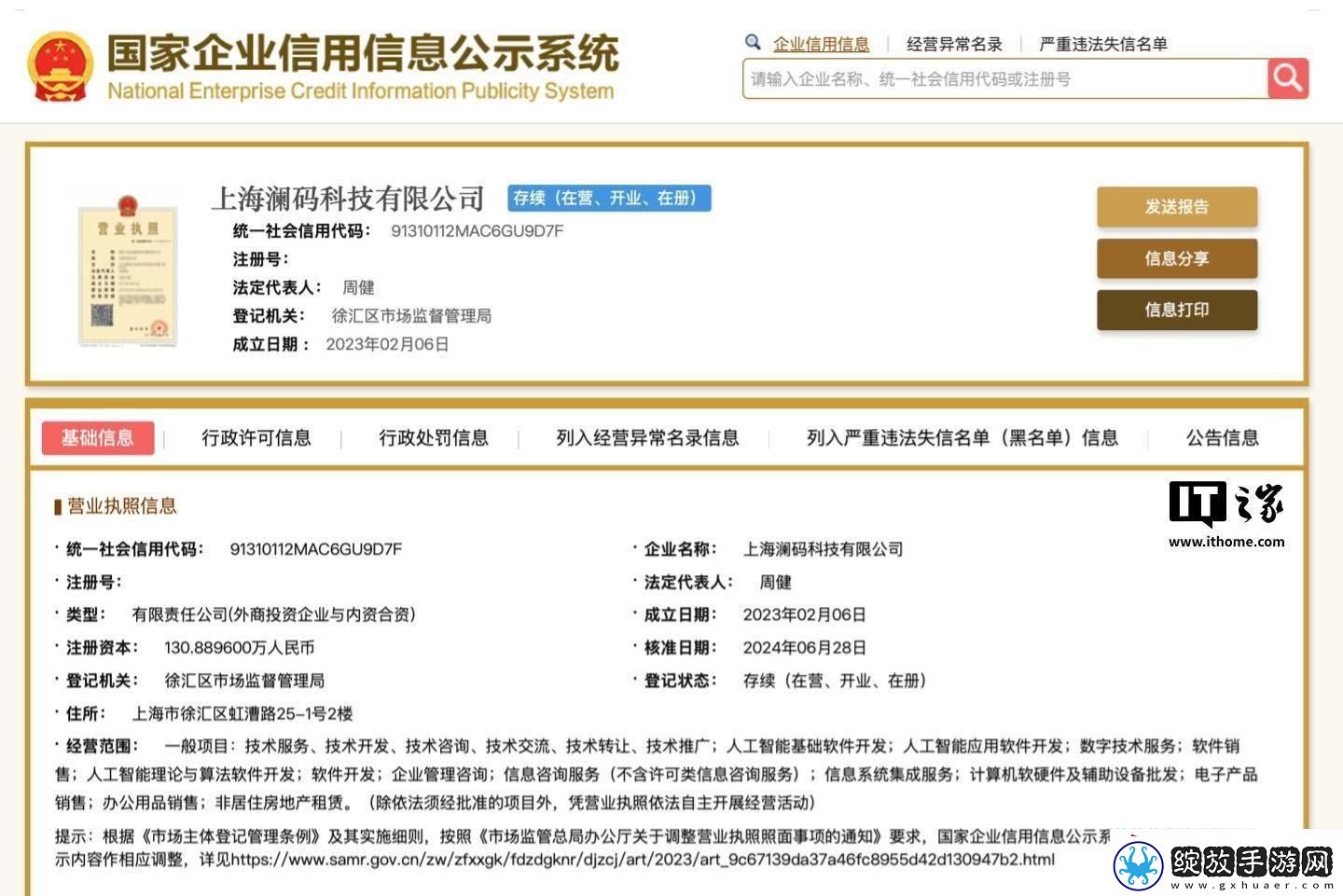Switch to the 行政处罚信息 tab
The height and width of the screenshot is (896, 1343).
click(434, 437)
